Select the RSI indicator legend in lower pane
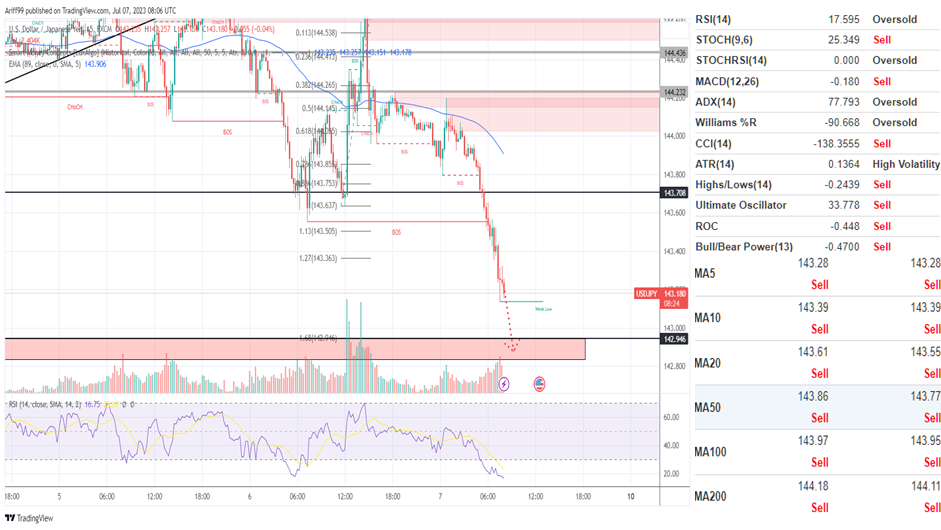 (x=60, y=404)
